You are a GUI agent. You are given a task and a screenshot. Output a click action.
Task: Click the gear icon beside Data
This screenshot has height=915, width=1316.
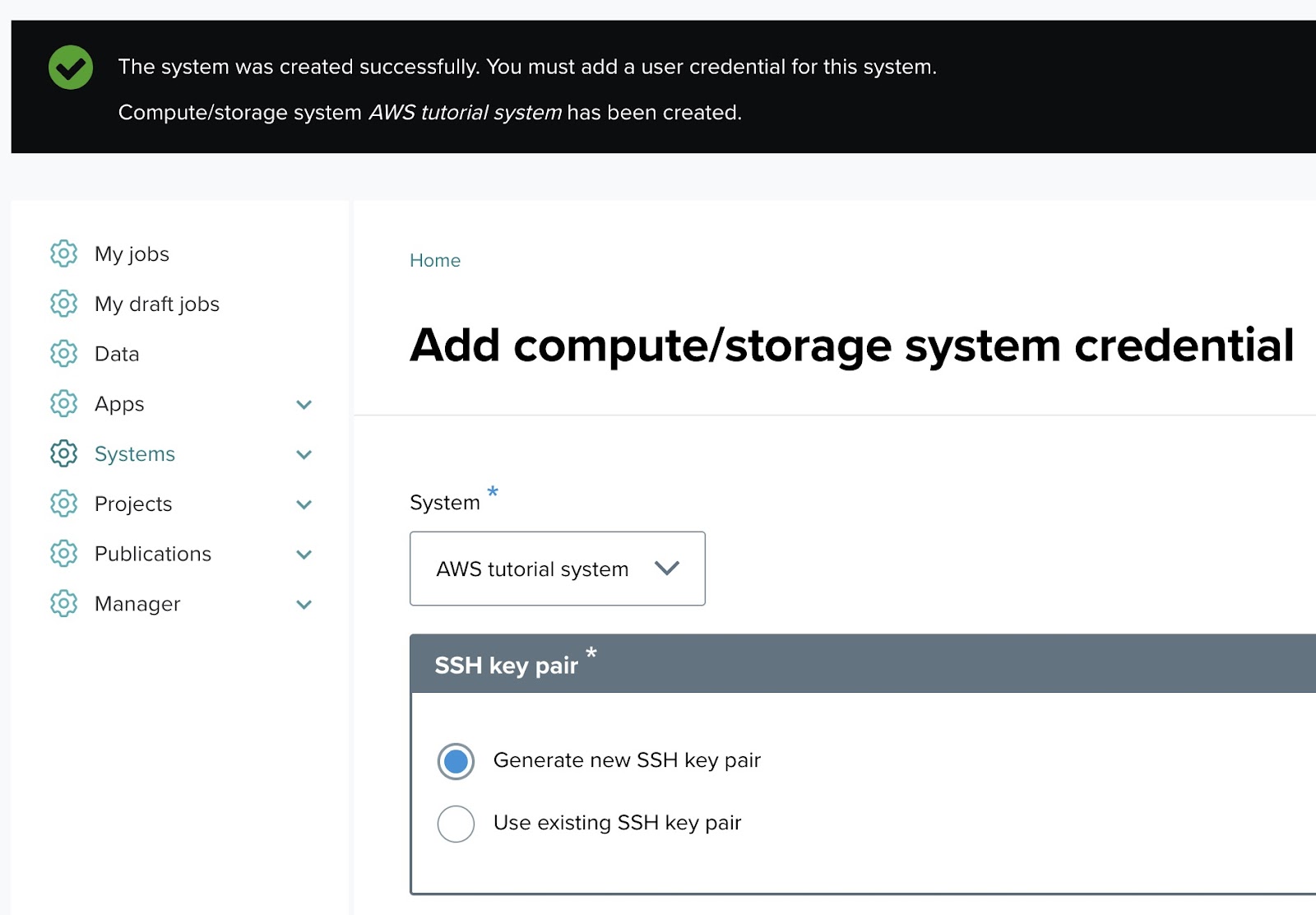pyautogui.click(x=63, y=354)
